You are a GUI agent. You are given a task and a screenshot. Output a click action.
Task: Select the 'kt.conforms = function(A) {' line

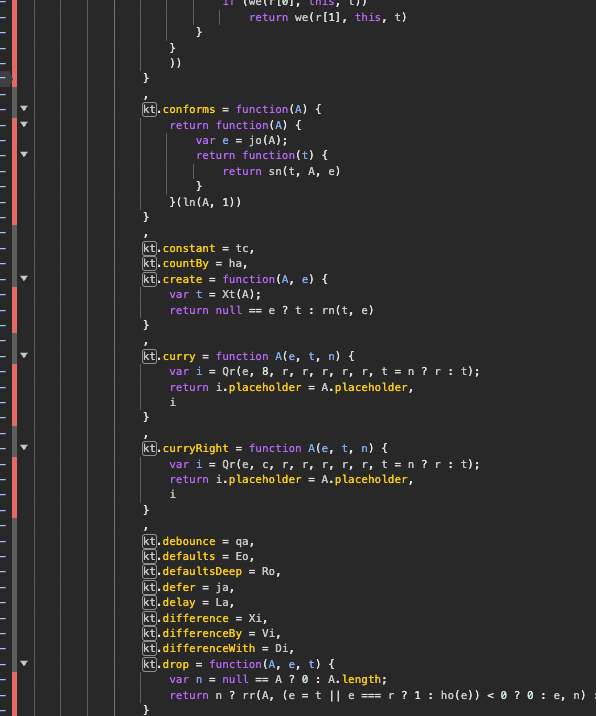232,110
